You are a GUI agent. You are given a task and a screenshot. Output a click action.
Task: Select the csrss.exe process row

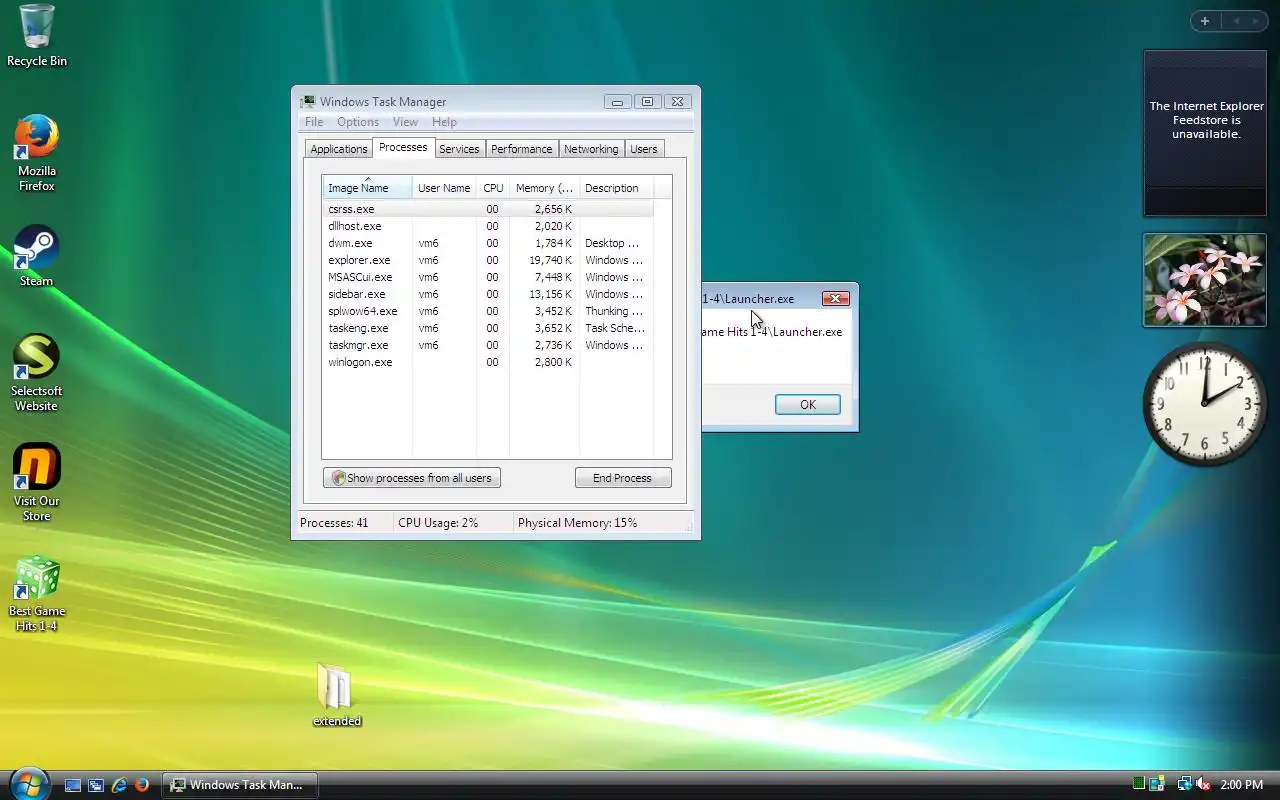[488, 209]
